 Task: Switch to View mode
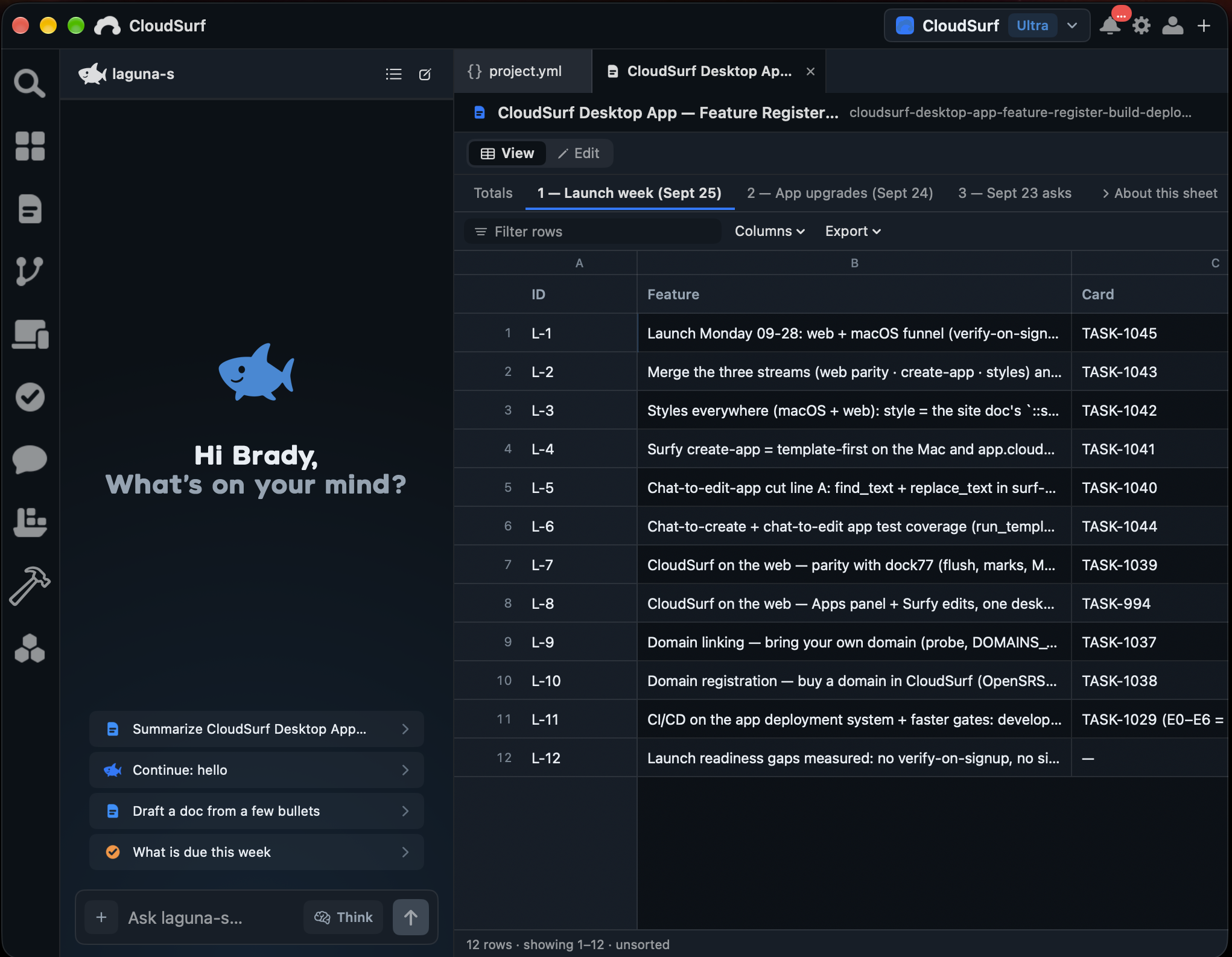pyautogui.click(x=507, y=153)
